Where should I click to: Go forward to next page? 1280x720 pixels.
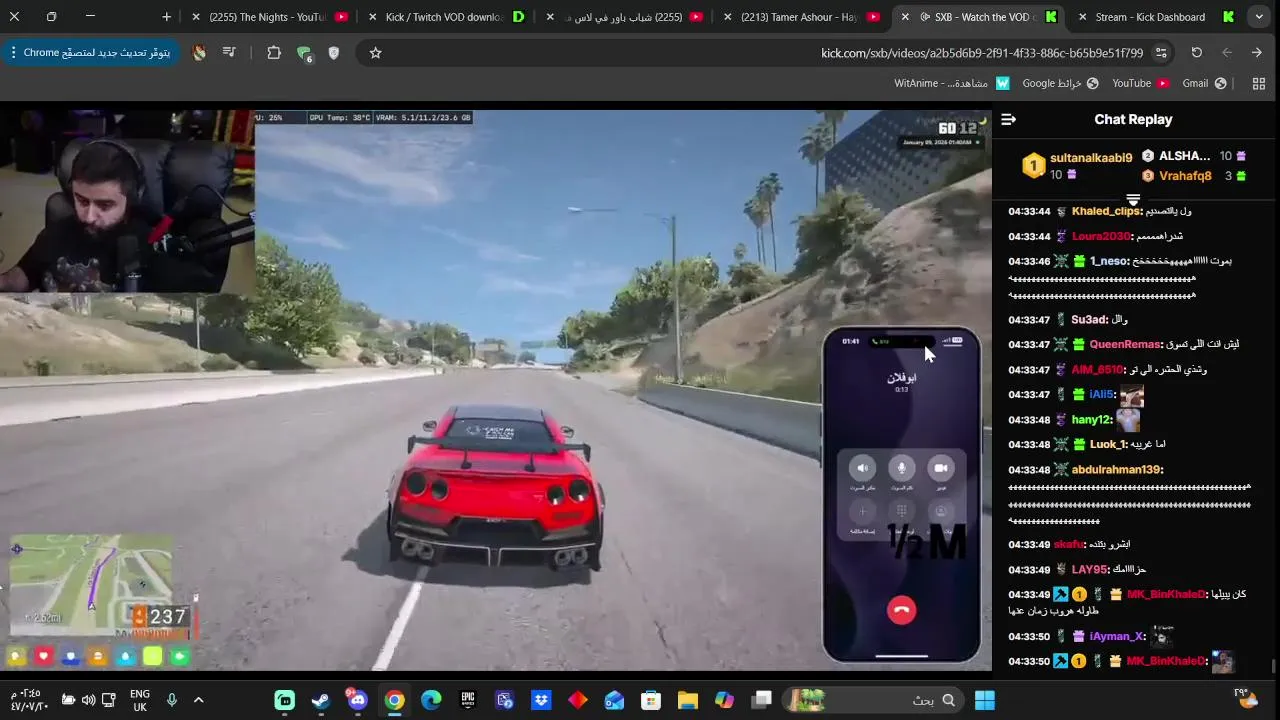tap(1227, 53)
